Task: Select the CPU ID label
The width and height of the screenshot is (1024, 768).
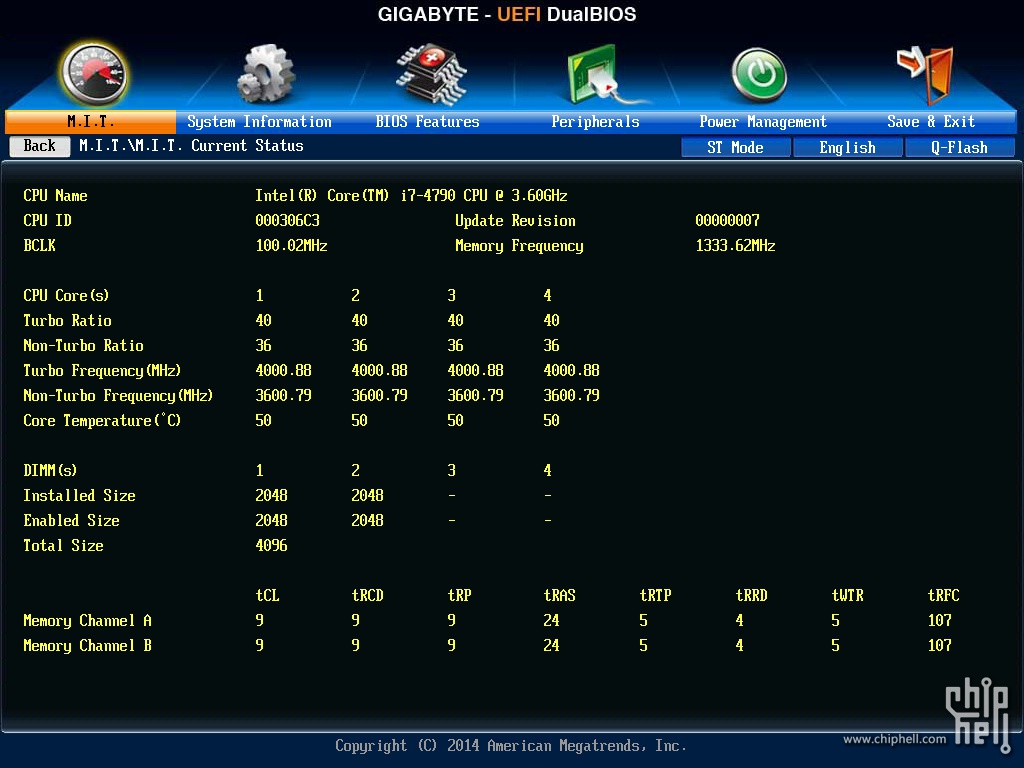Action: [x=47, y=221]
